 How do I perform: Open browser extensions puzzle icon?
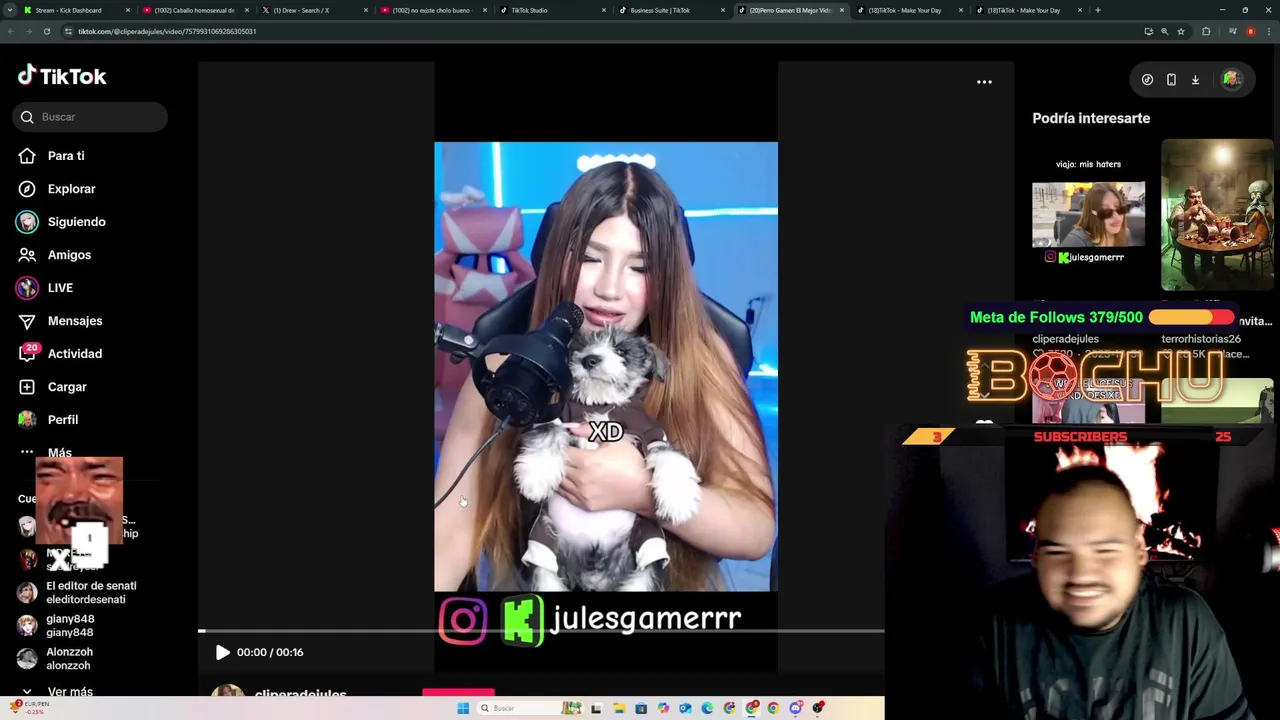tap(1206, 31)
